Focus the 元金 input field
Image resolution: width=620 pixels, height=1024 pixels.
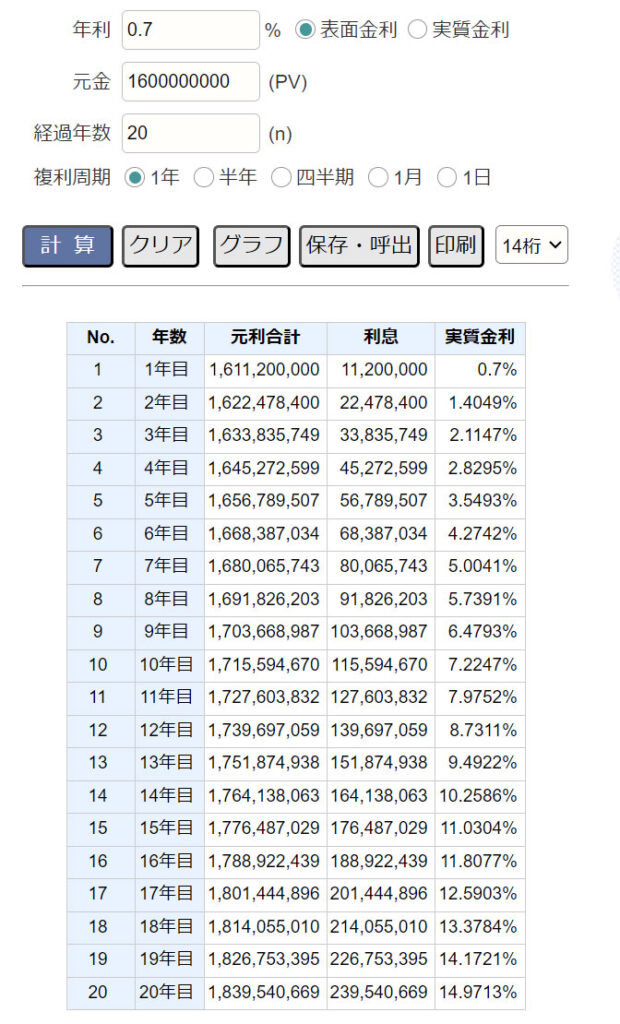click(191, 82)
